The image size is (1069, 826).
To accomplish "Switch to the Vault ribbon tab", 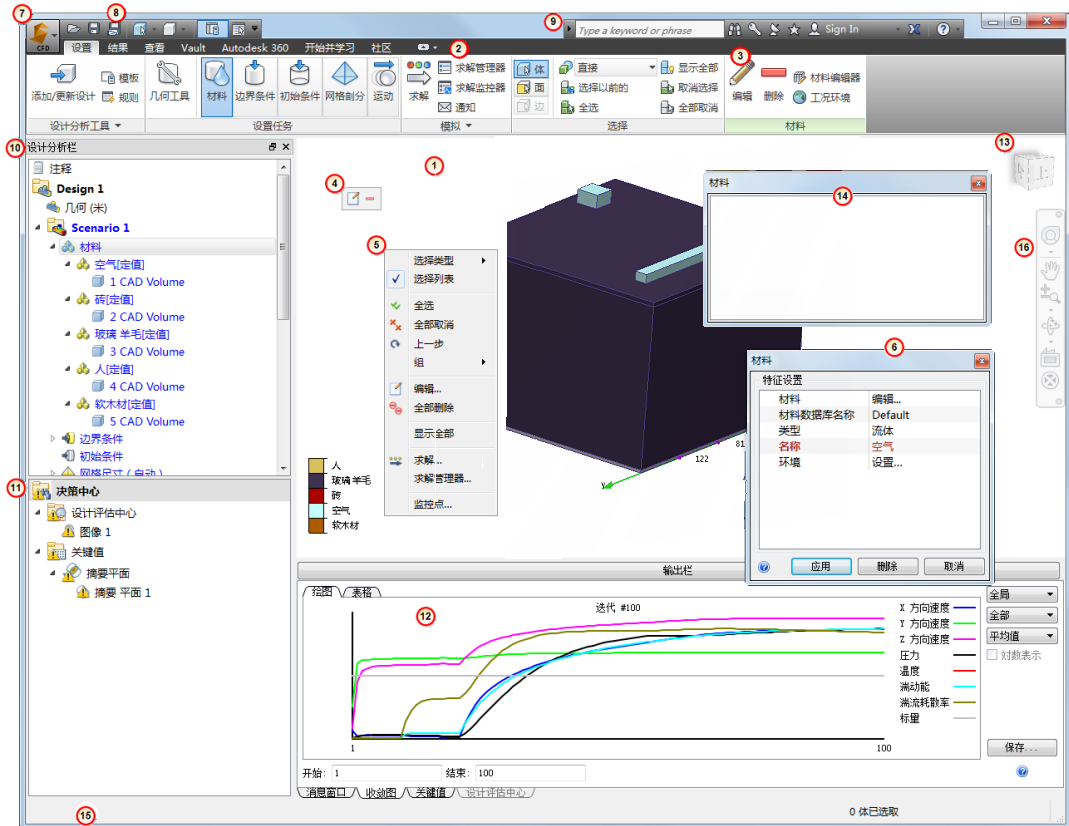I will point(193,48).
